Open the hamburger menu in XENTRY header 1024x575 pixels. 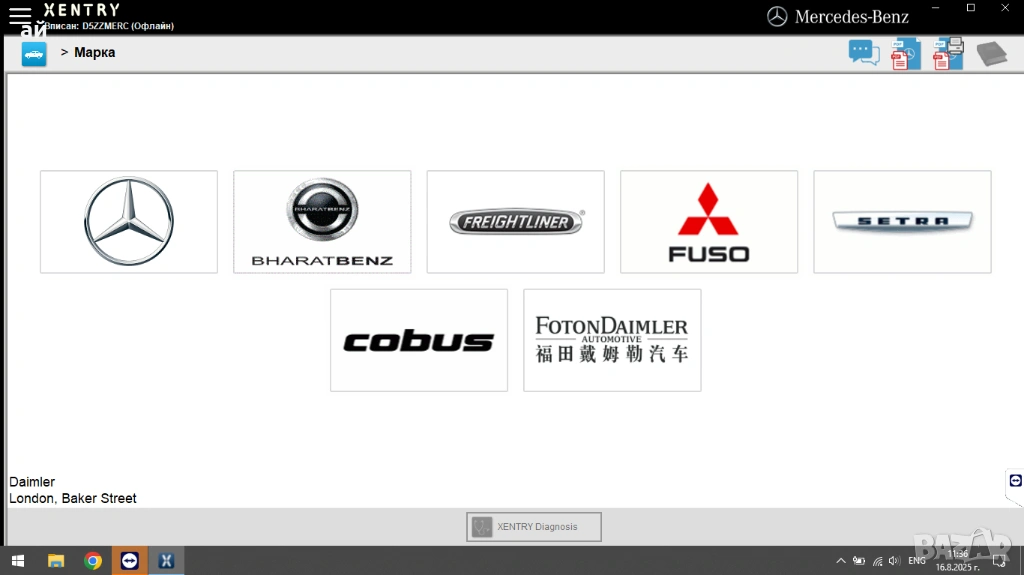coord(20,15)
